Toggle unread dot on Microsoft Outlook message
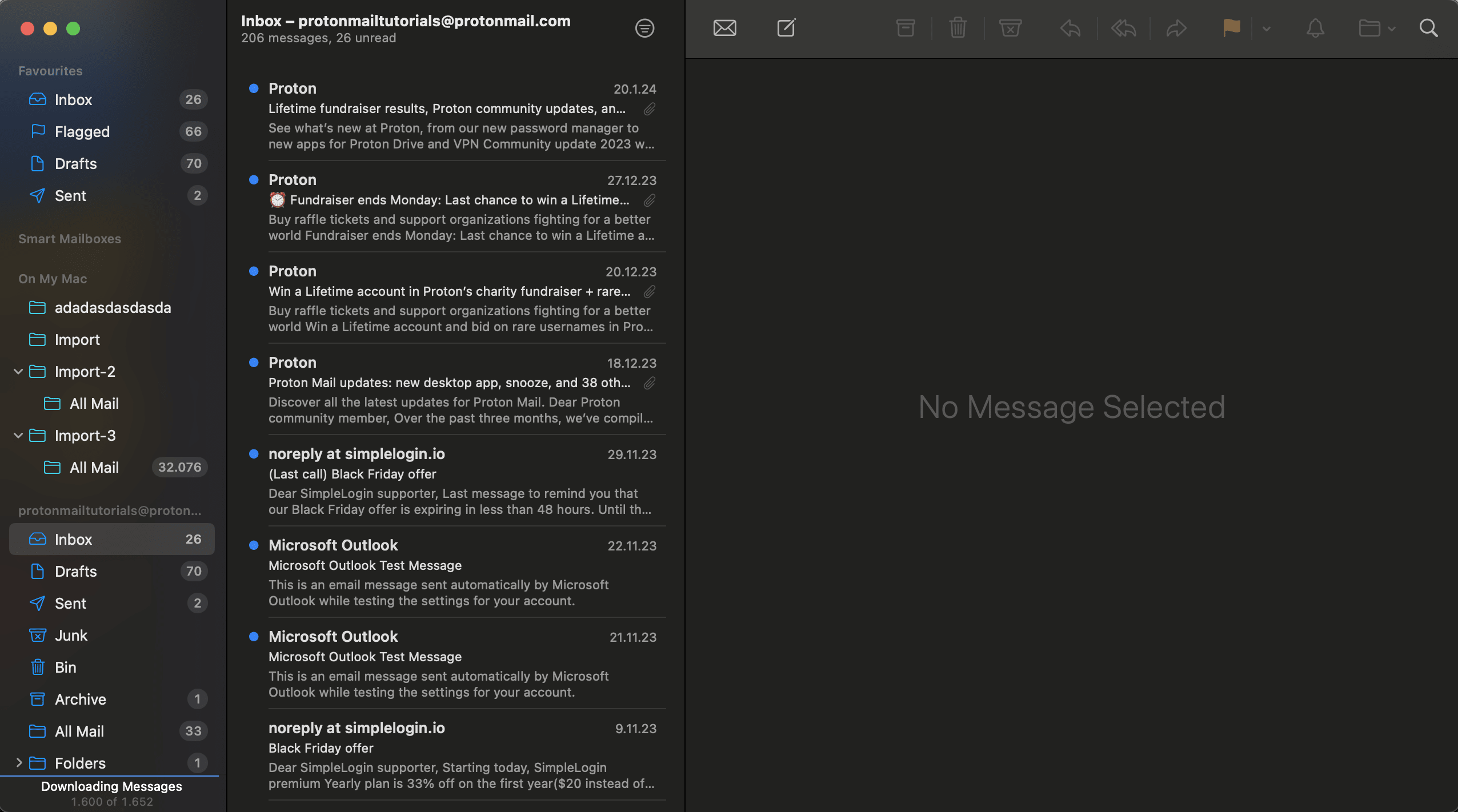 point(254,545)
